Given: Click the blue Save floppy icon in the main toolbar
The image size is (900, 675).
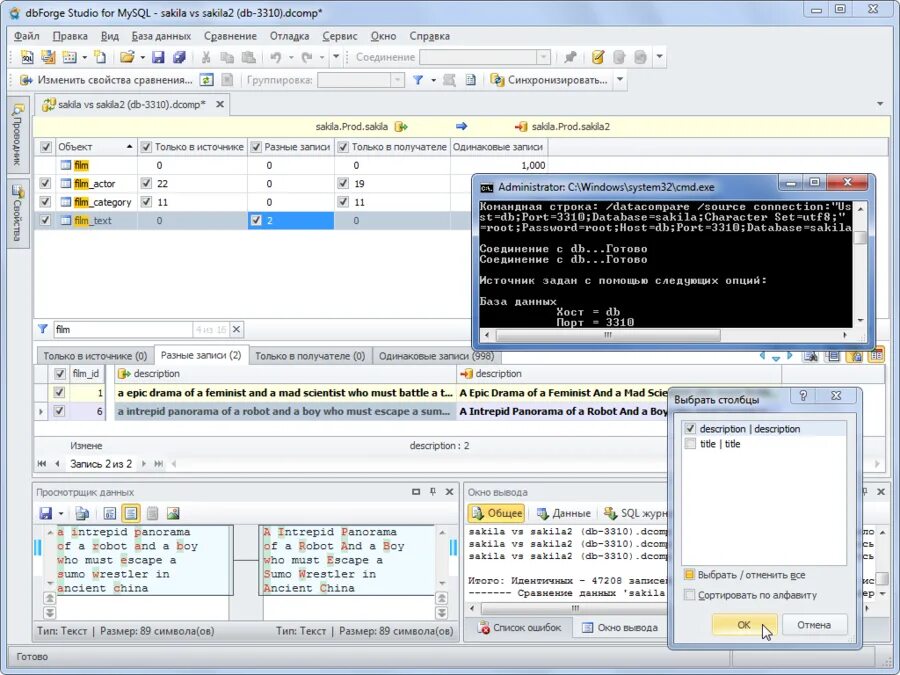Looking at the screenshot, I should point(158,57).
